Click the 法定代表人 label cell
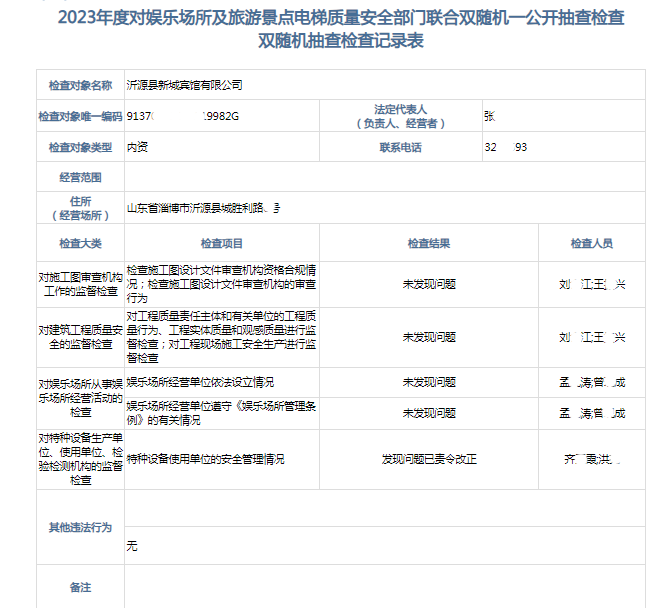The width and height of the screenshot is (659, 608). click(x=400, y=116)
